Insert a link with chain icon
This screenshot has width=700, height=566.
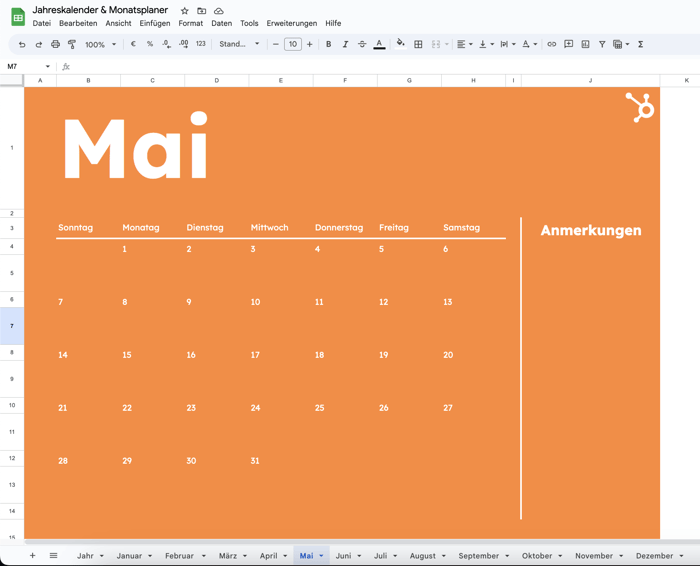[x=552, y=44]
